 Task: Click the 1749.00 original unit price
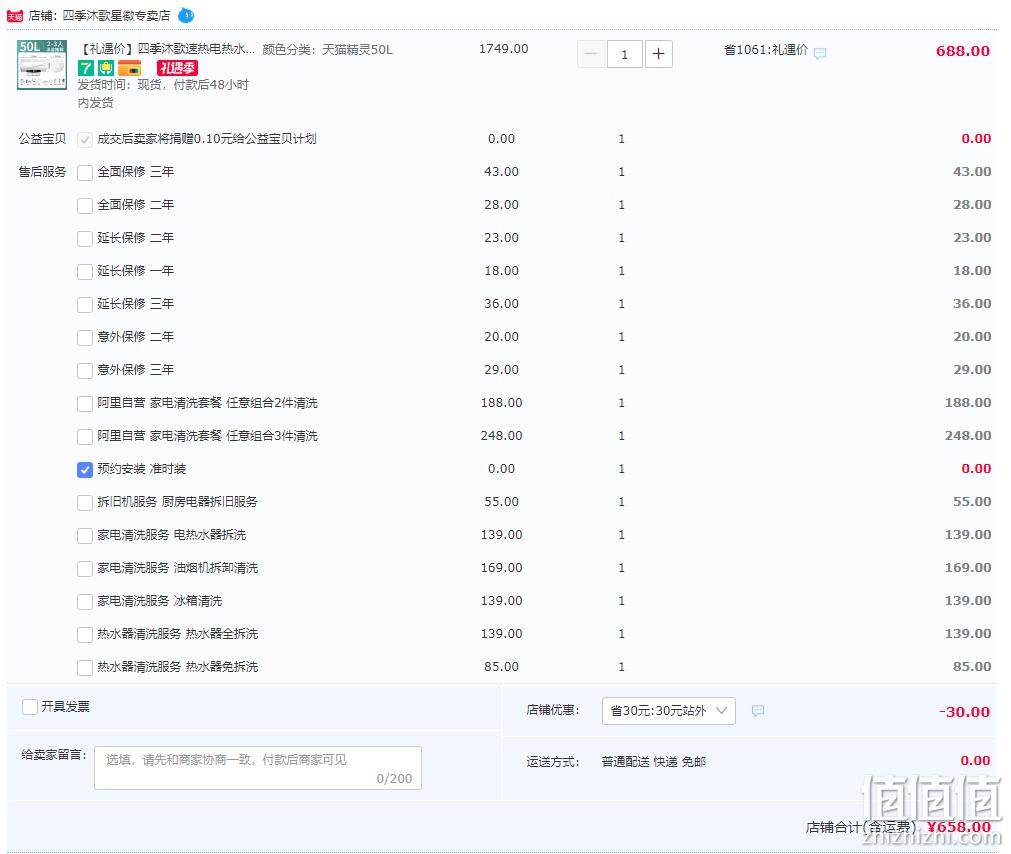click(504, 49)
